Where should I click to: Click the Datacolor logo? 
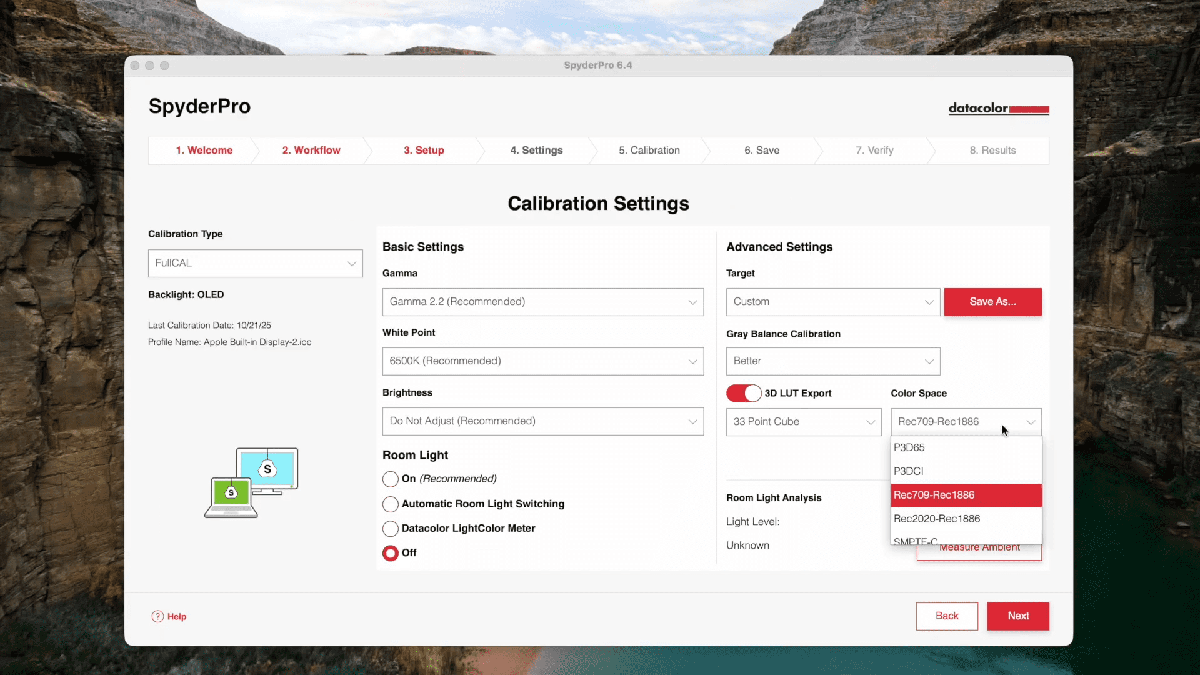(998, 109)
